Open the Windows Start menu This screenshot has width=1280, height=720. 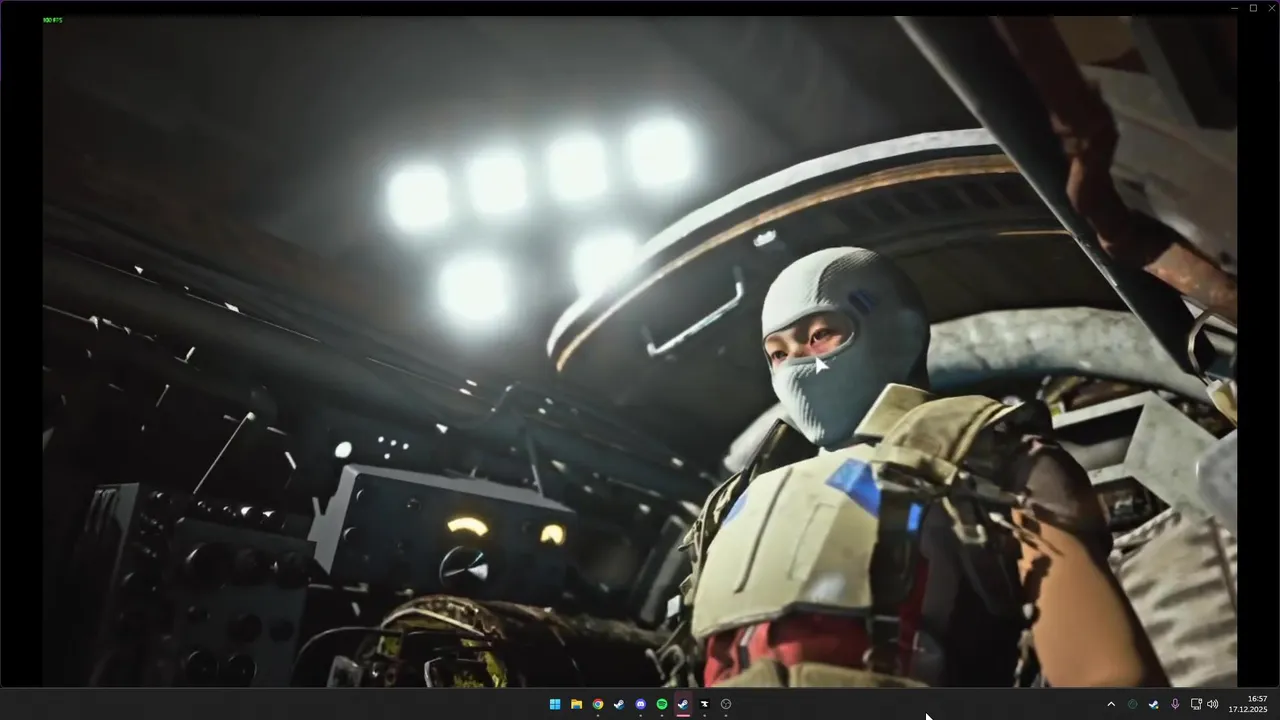coord(555,704)
